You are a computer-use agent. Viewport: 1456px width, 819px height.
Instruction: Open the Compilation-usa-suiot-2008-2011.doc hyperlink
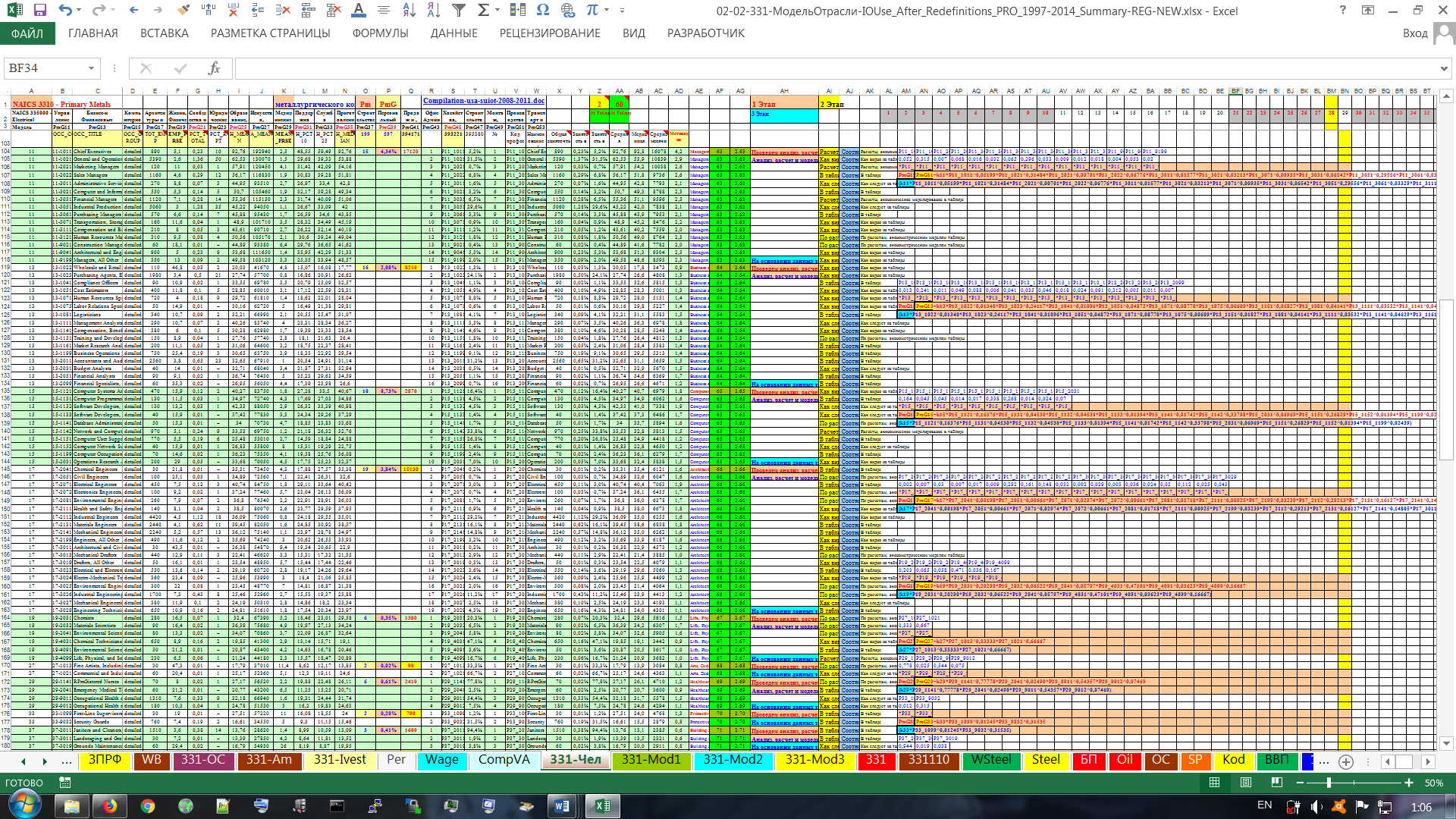(x=483, y=100)
